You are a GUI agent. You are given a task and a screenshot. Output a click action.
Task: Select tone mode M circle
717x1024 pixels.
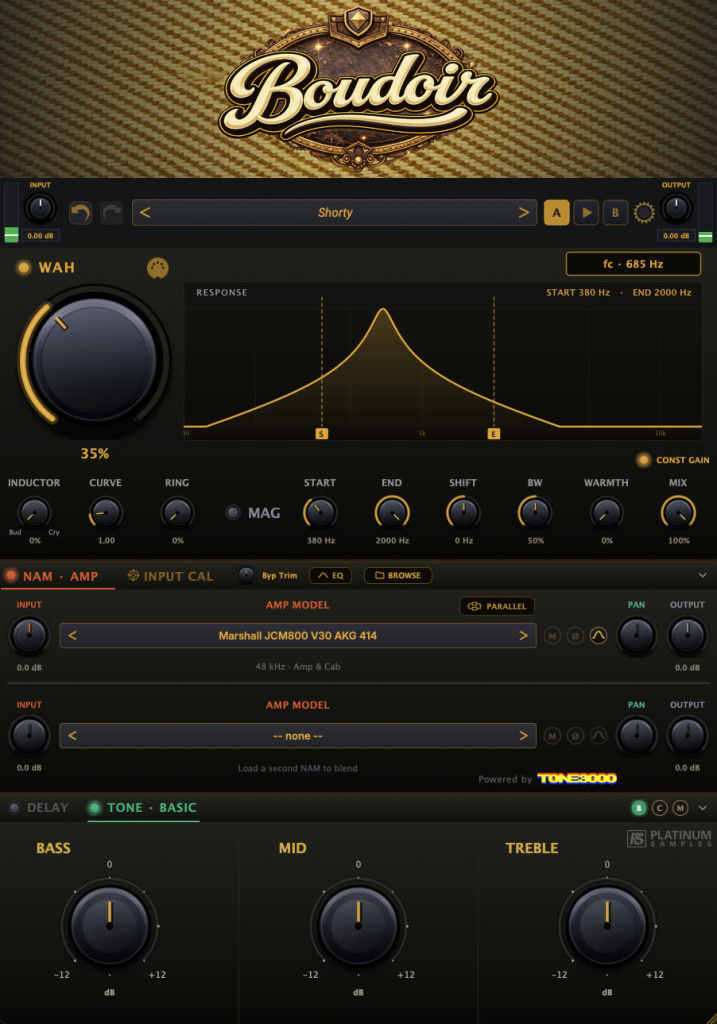(x=680, y=808)
